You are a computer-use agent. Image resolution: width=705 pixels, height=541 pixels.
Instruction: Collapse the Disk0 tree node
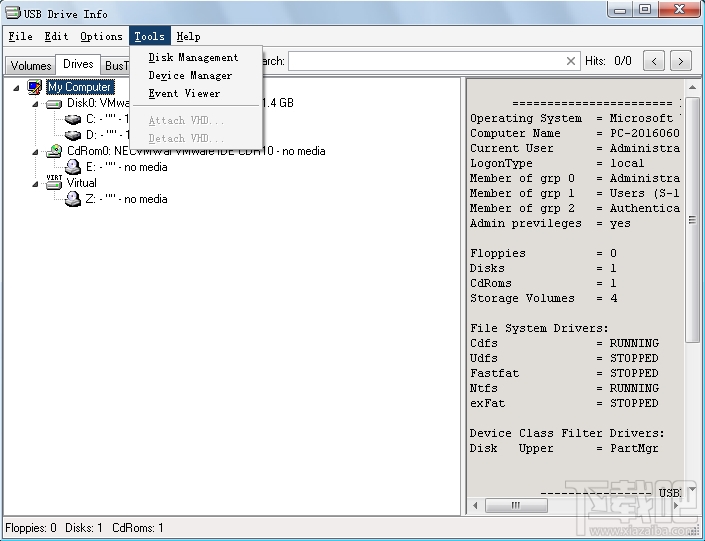[x=35, y=104]
